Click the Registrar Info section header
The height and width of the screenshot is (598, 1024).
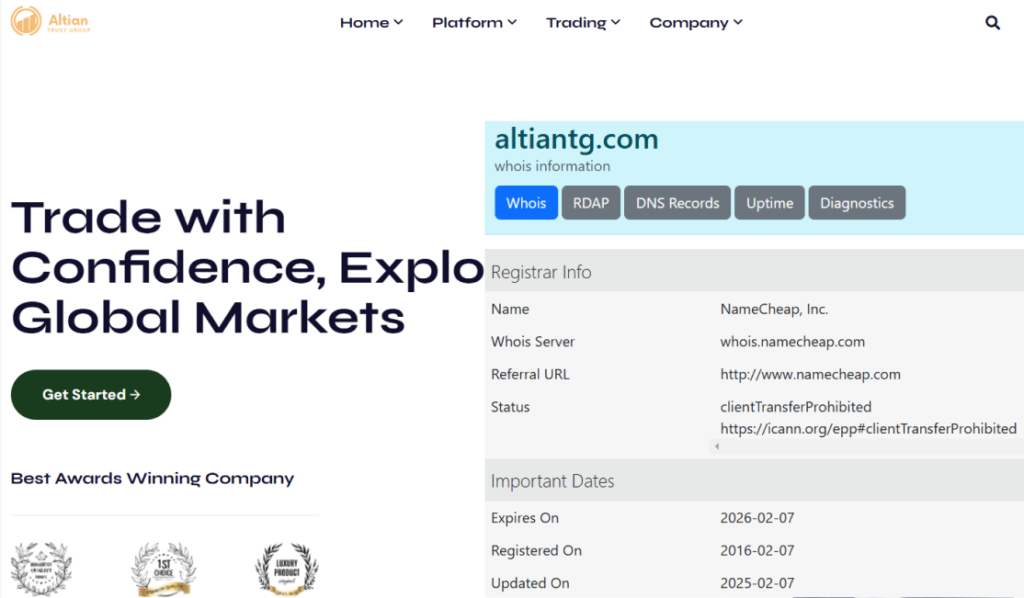click(754, 272)
